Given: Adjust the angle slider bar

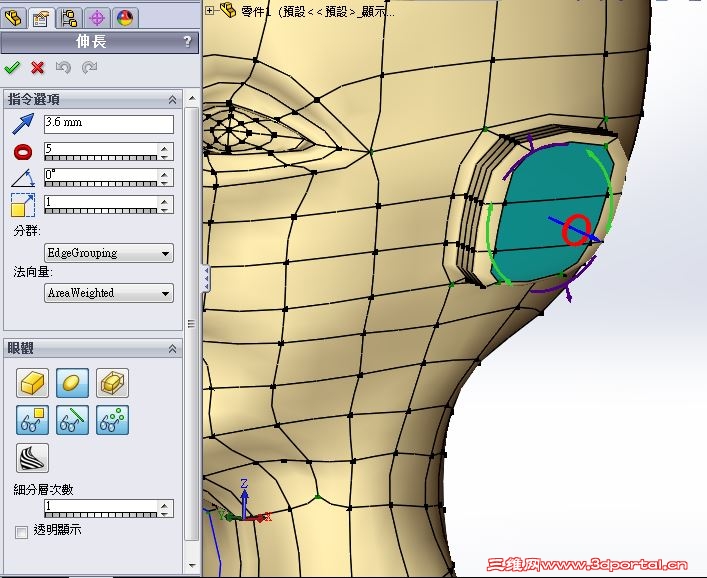Looking at the screenshot, I should point(101,184).
